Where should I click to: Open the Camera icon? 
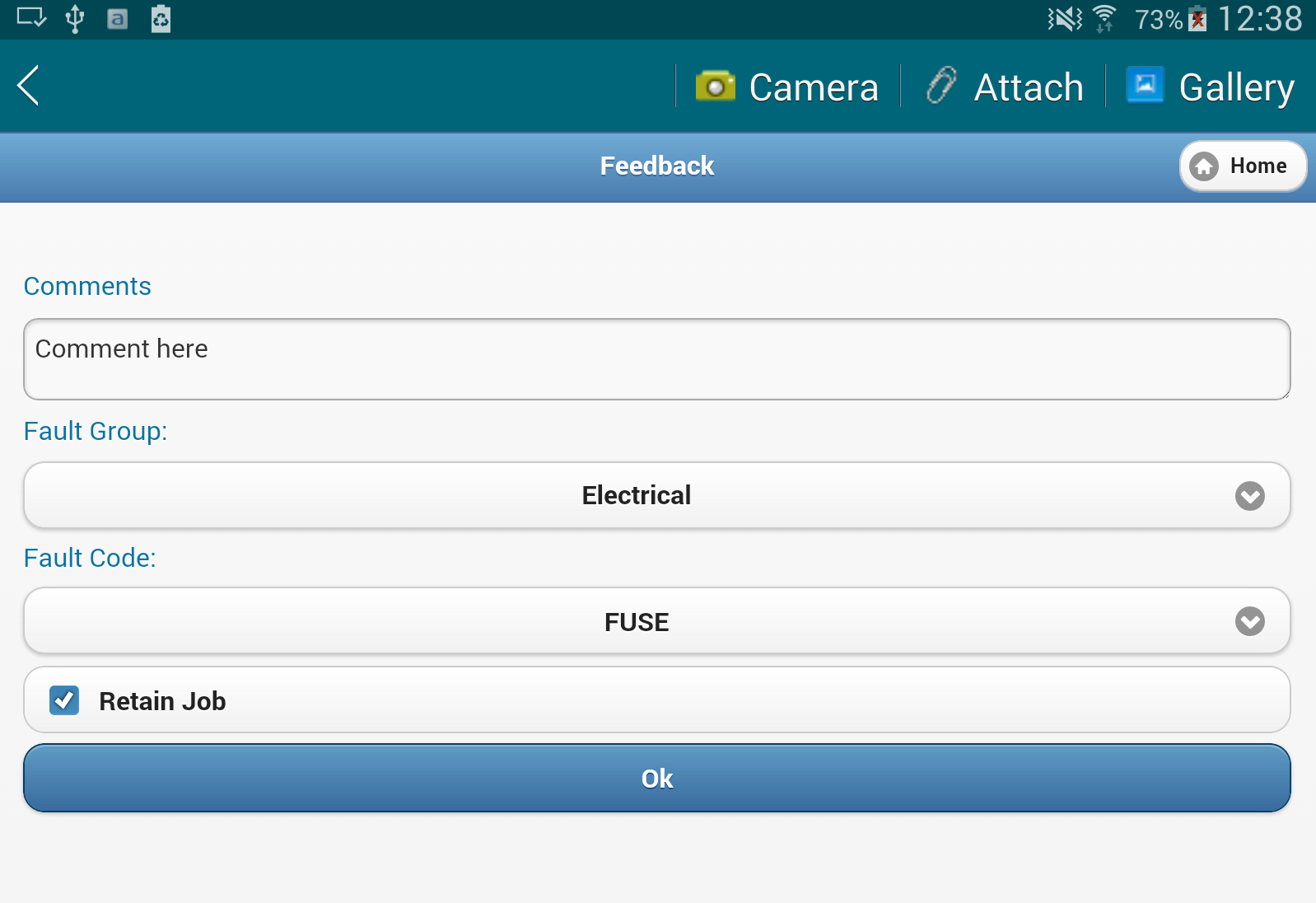point(715,86)
